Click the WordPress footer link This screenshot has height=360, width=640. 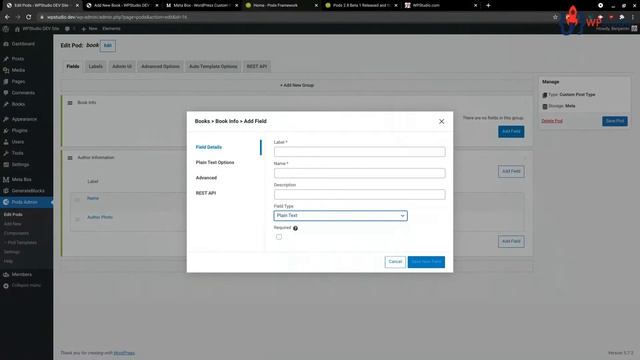pyautogui.click(x=124, y=353)
